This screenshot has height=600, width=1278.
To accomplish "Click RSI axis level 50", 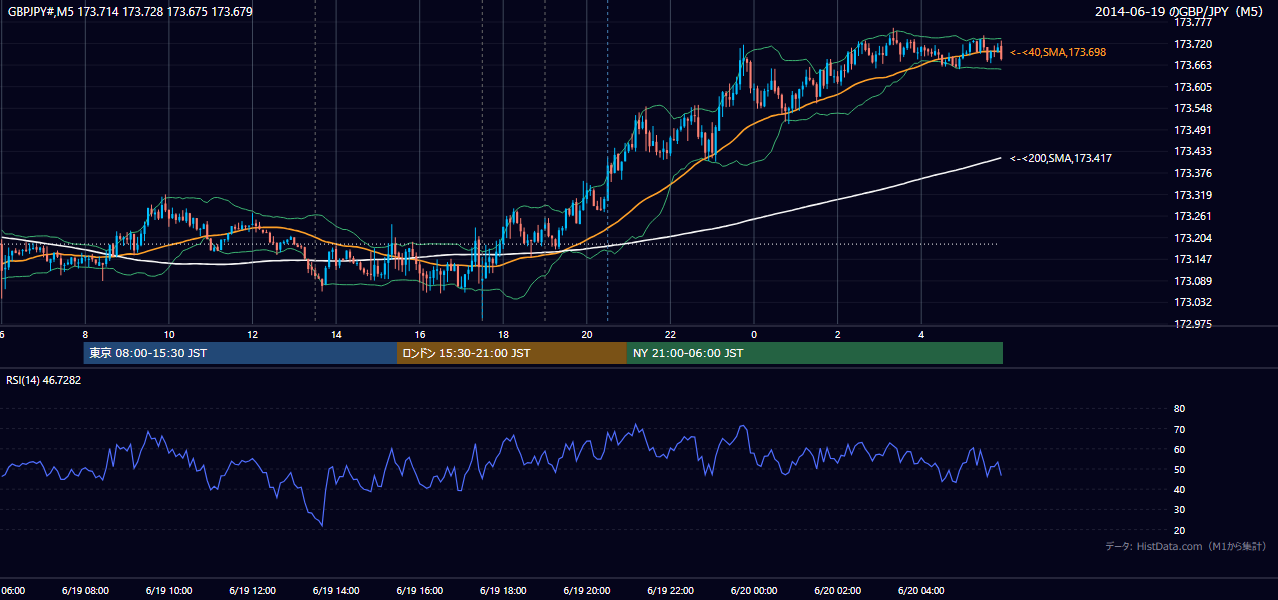I will pos(1179,469).
